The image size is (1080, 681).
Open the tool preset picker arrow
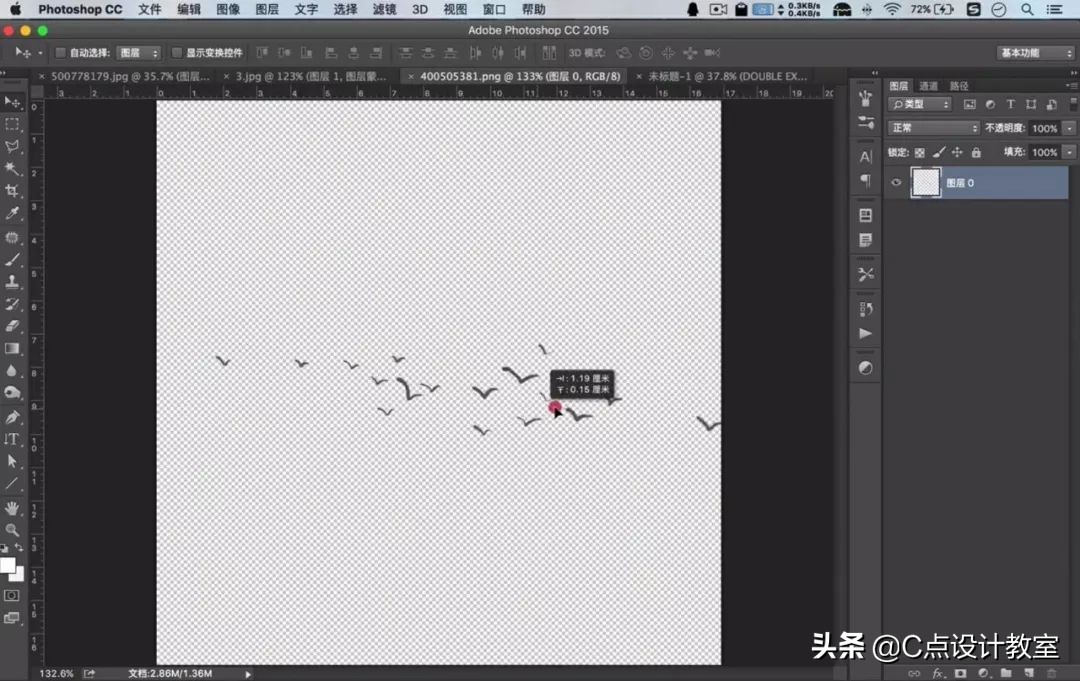(40, 53)
